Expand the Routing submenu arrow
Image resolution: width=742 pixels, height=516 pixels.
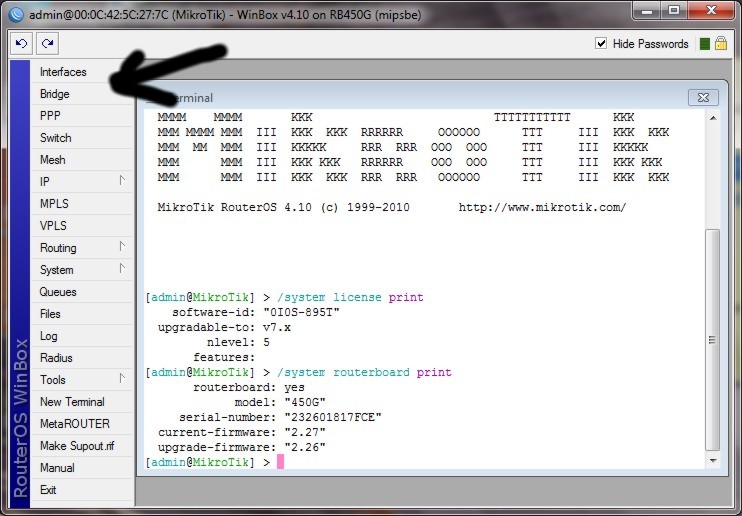point(122,247)
